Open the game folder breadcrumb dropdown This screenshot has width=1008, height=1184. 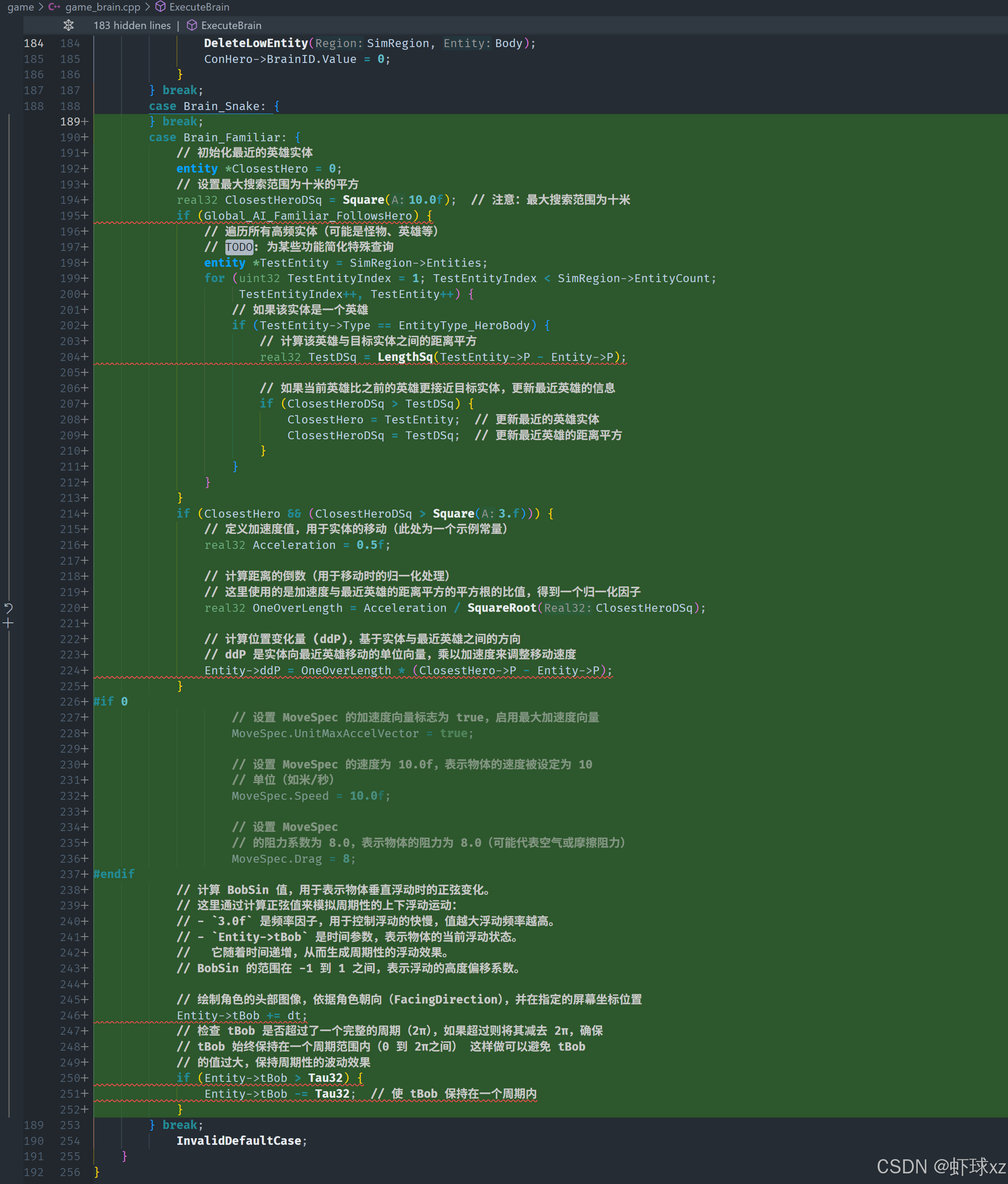pos(21,7)
